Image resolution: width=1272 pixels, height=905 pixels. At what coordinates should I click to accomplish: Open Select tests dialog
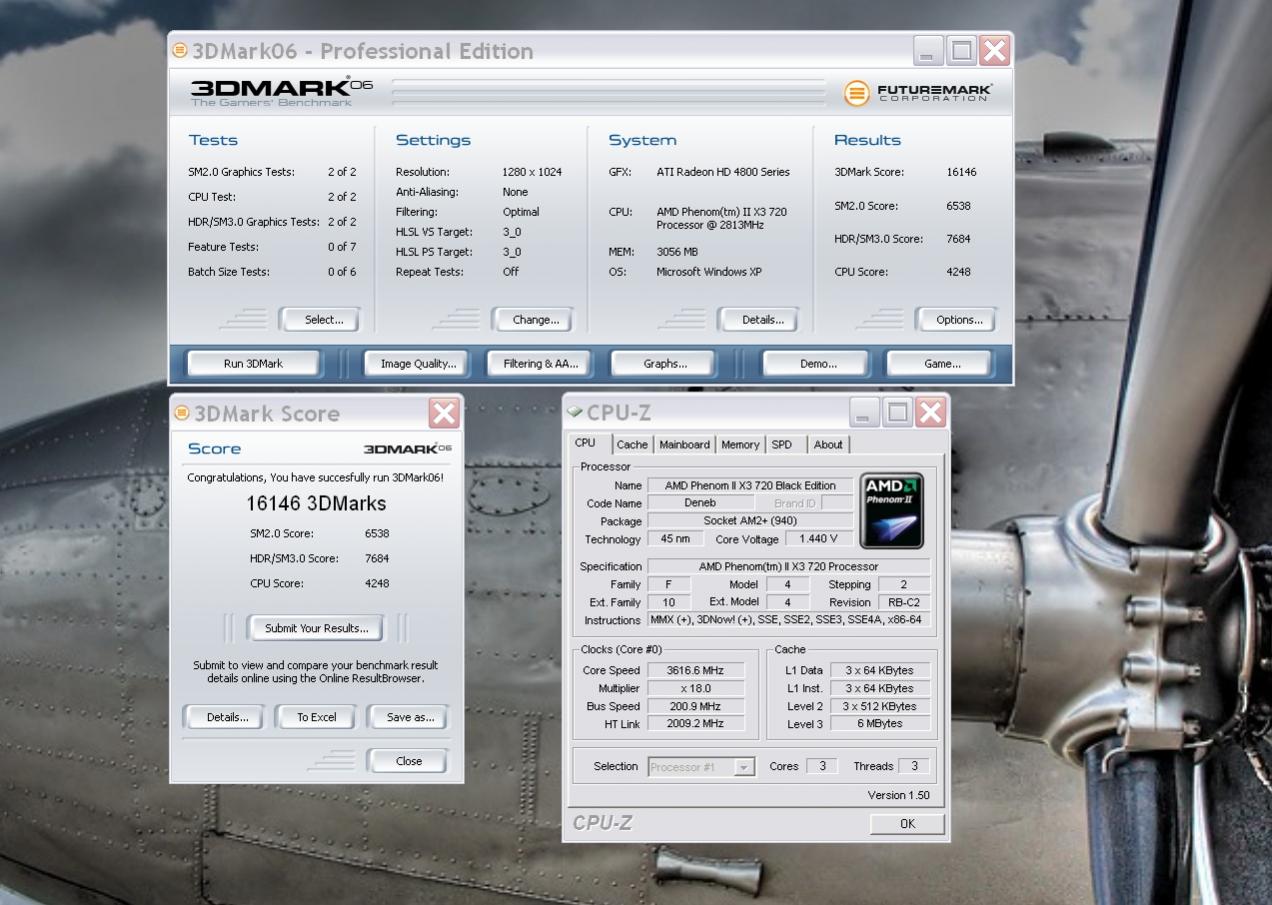[x=318, y=320]
